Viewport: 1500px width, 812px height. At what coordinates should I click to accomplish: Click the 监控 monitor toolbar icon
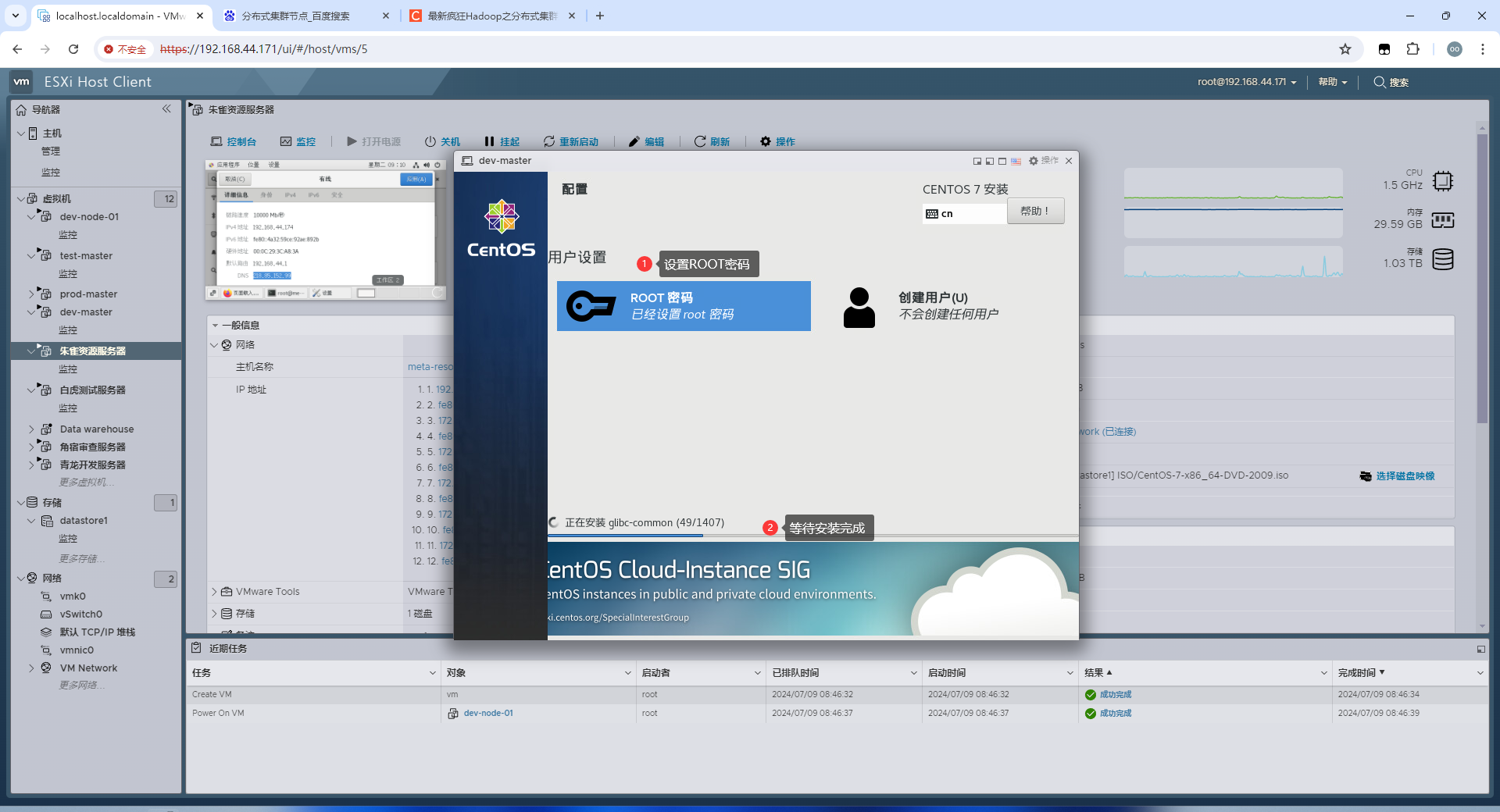click(286, 141)
